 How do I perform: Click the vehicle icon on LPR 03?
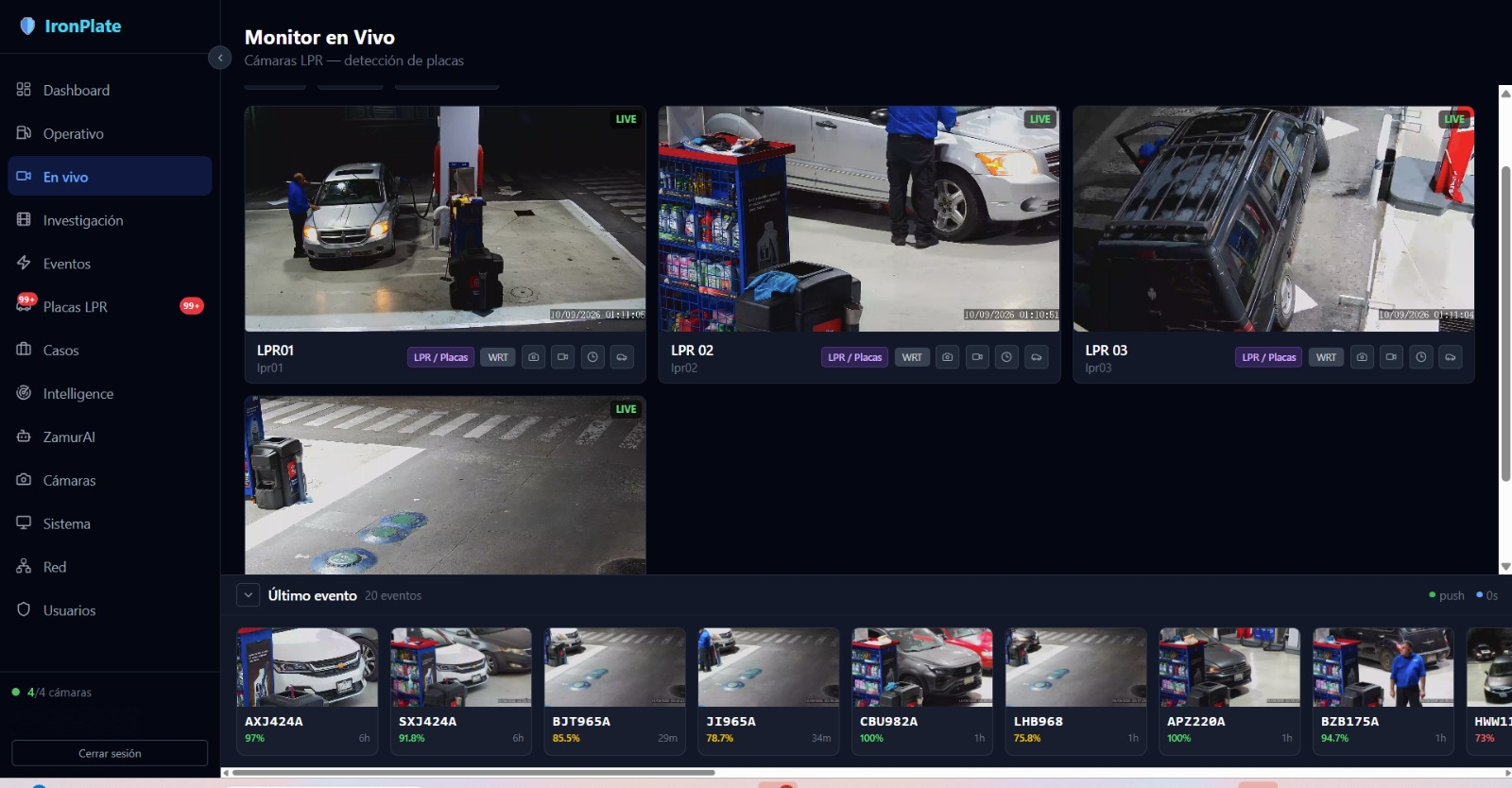click(1451, 357)
